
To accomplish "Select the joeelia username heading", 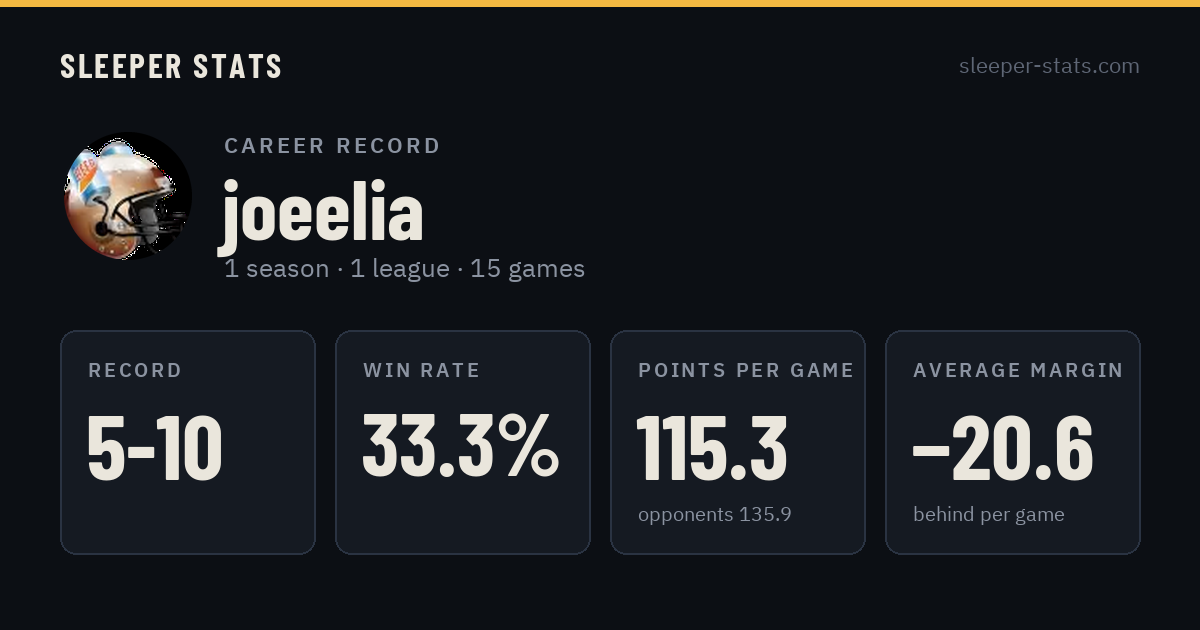I will (321, 213).
